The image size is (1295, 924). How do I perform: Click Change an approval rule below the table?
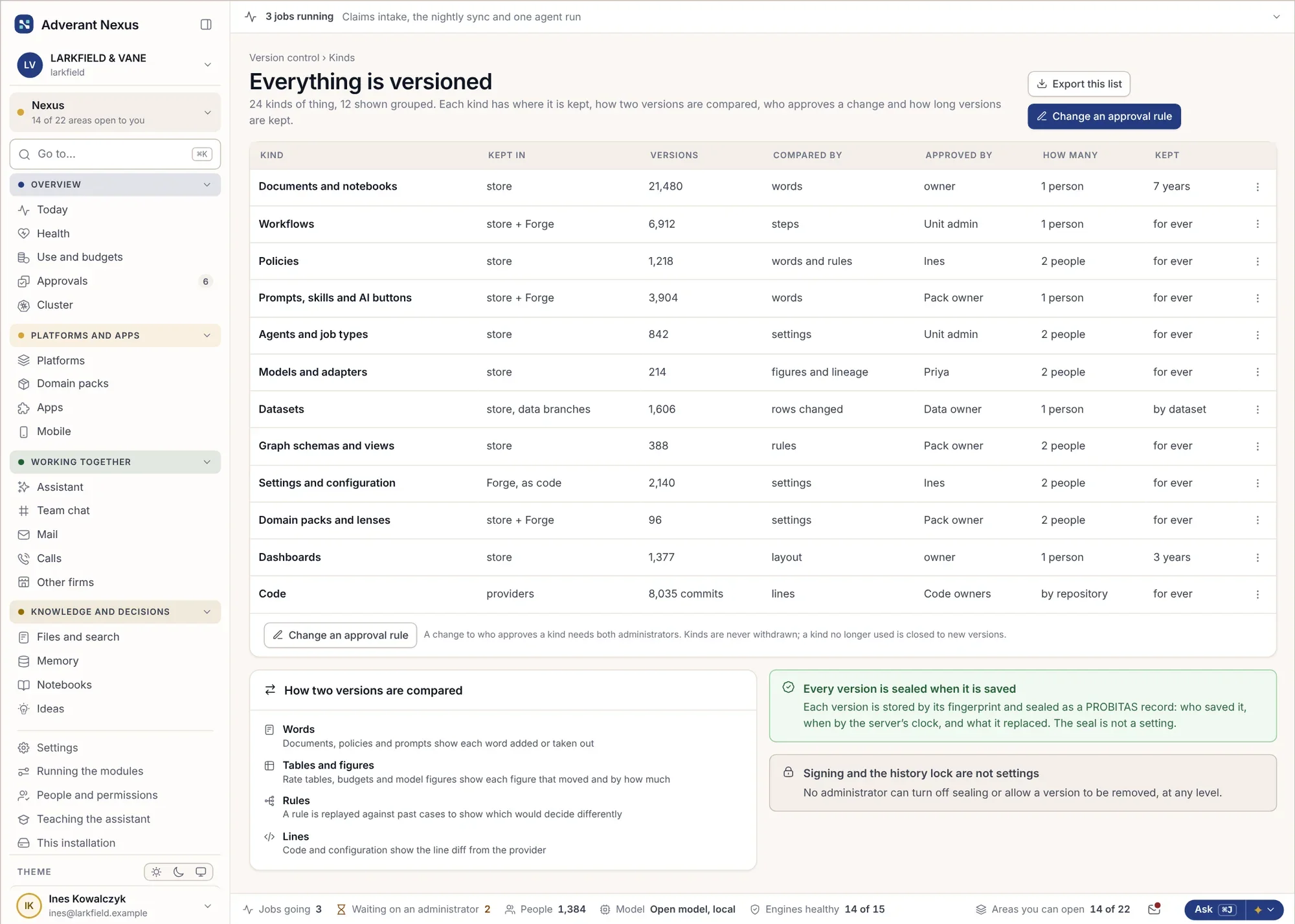point(340,635)
